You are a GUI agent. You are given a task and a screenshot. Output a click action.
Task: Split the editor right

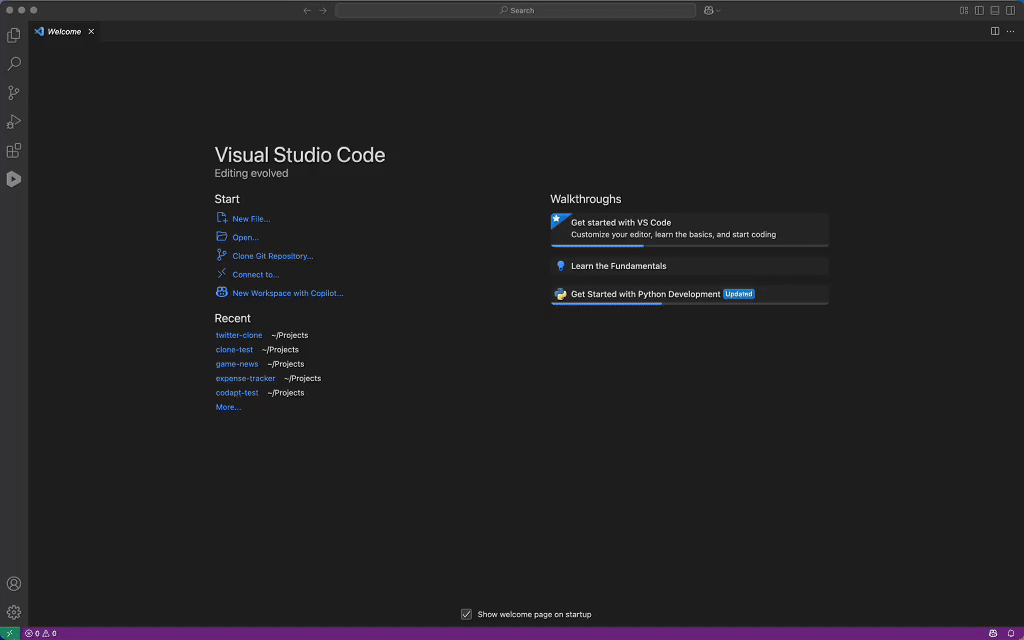pyautogui.click(x=995, y=31)
